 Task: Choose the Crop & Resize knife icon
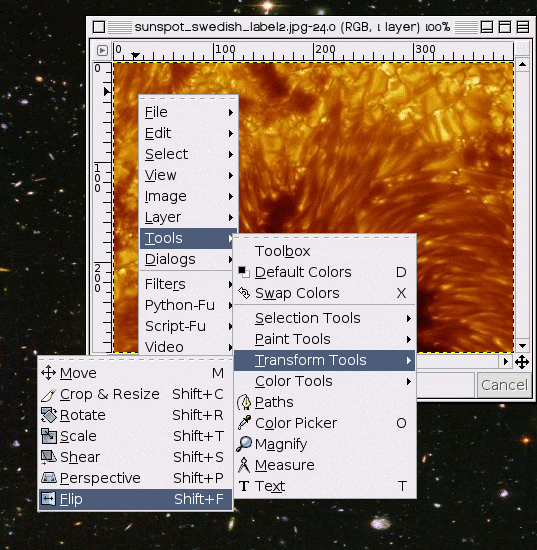(48, 394)
